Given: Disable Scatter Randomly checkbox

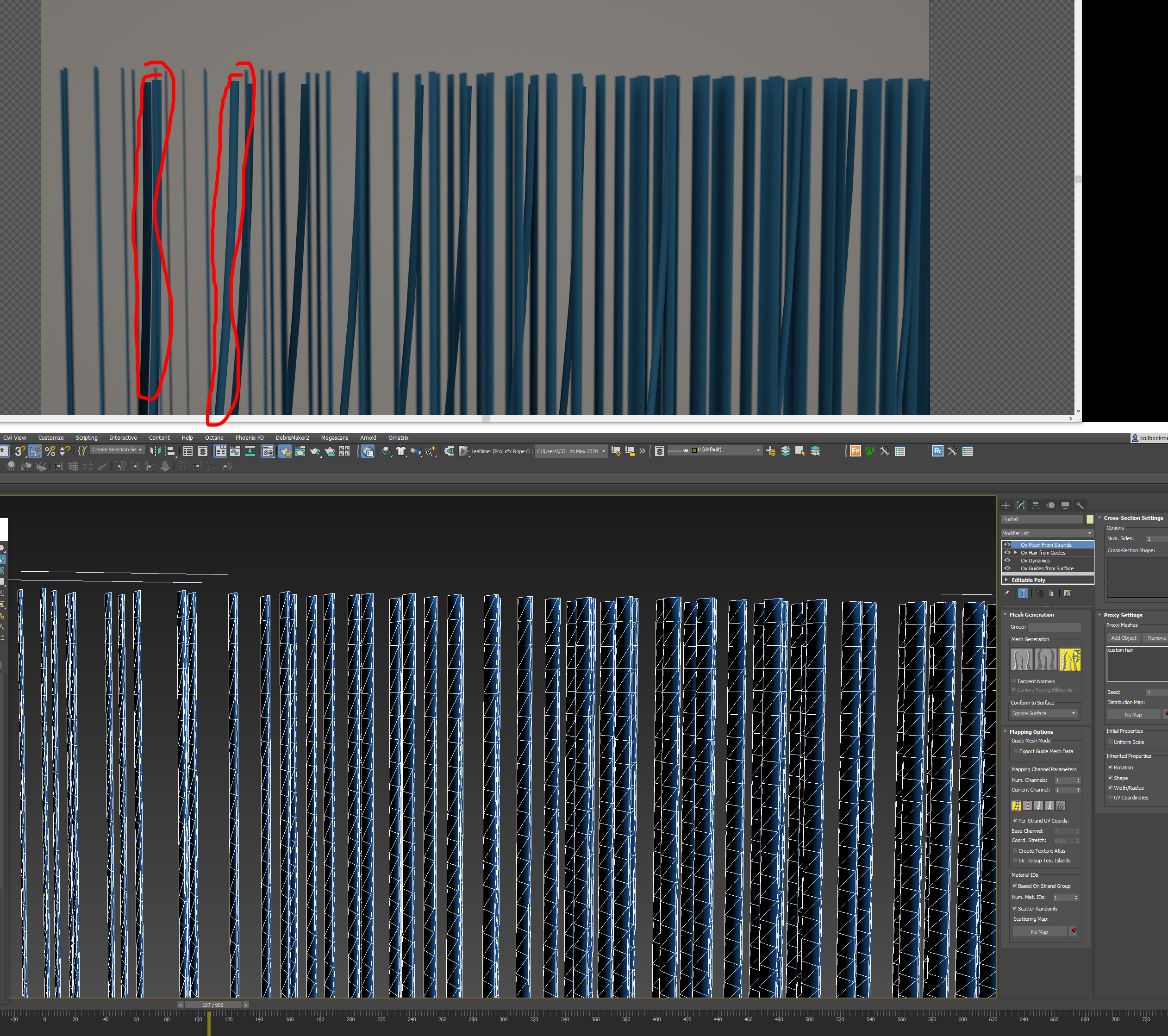Looking at the screenshot, I should click(1015, 909).
